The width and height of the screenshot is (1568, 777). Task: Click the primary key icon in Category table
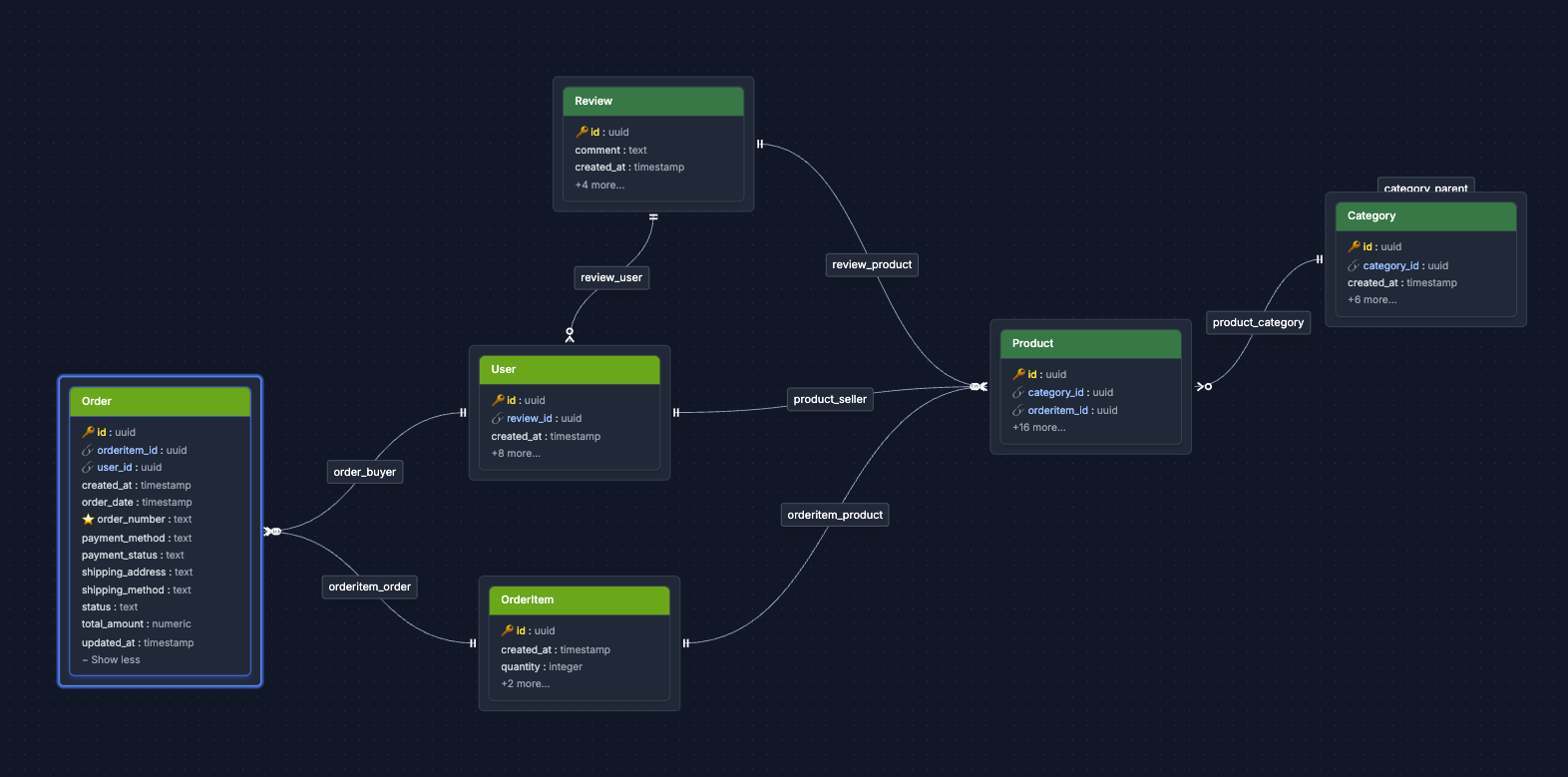click(x=1354, y=246)
